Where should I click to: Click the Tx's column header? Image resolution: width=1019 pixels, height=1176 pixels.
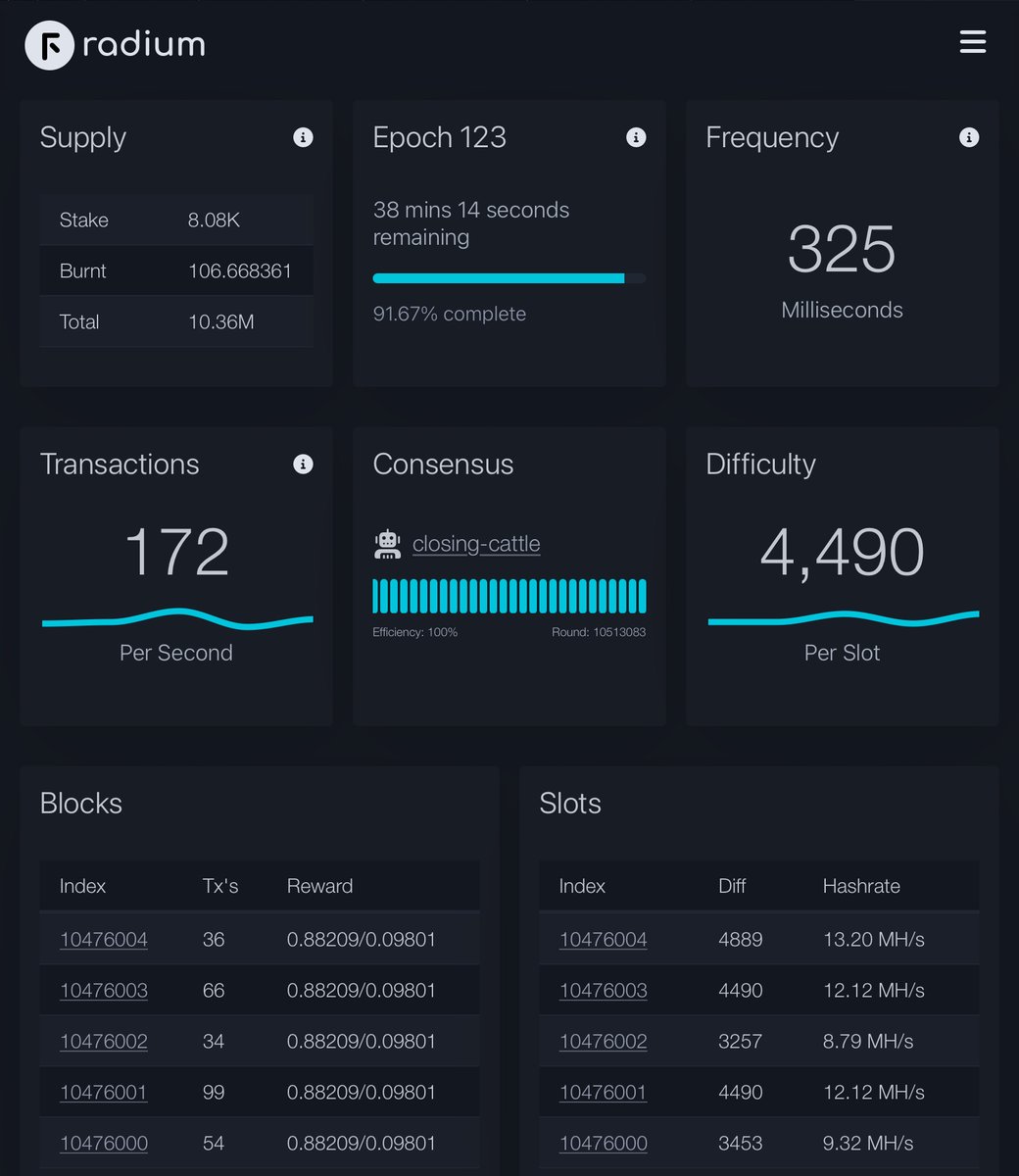point(220,886)
